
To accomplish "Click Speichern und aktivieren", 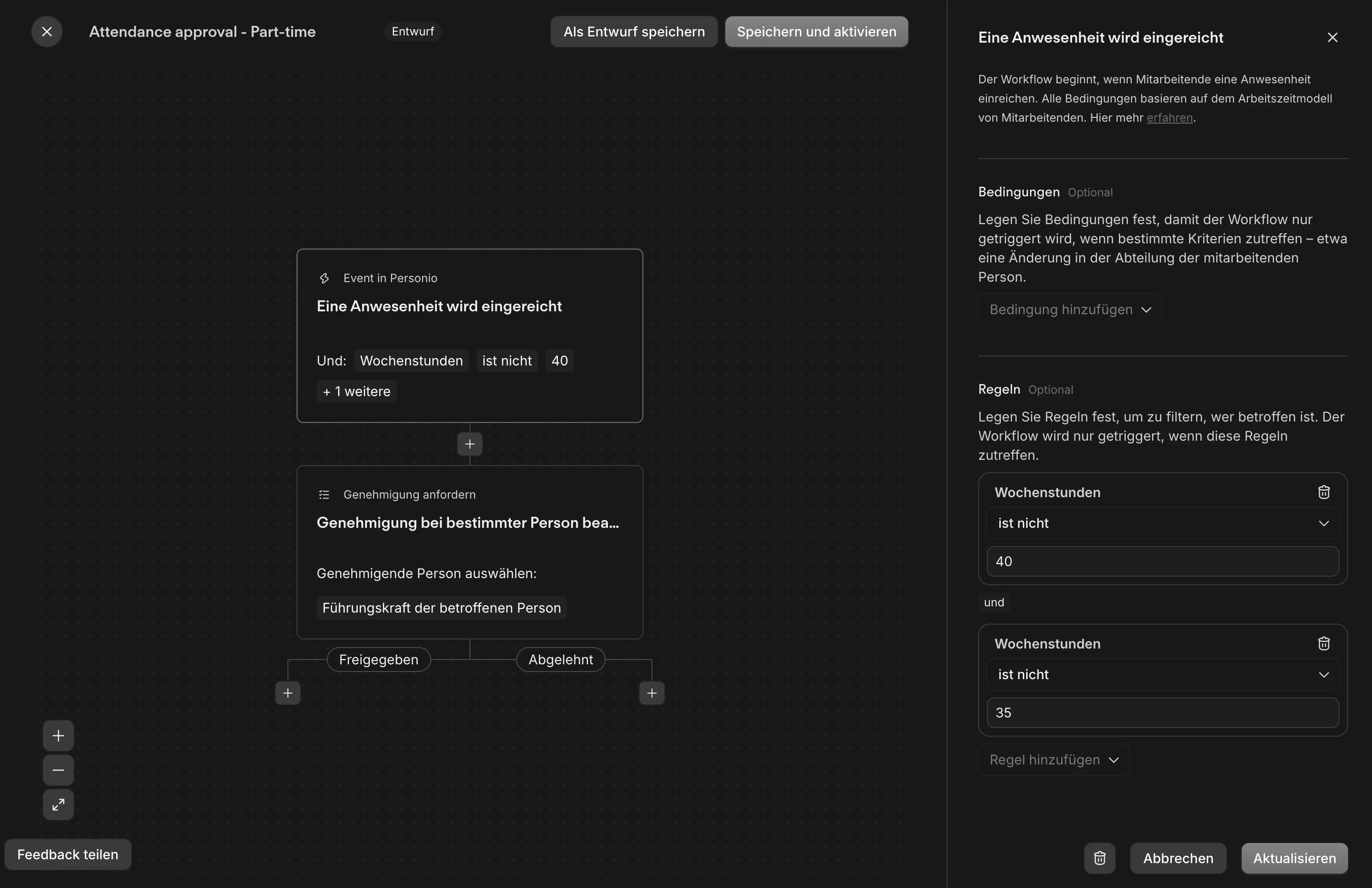I will (816, 32).
